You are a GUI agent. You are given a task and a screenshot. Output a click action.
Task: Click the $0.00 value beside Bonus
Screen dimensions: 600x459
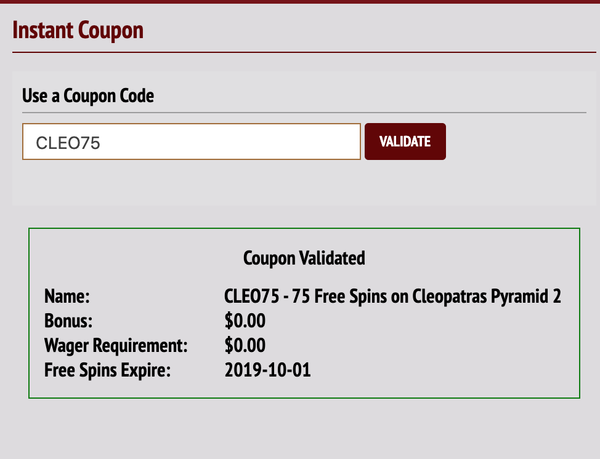tap(246, 321)
